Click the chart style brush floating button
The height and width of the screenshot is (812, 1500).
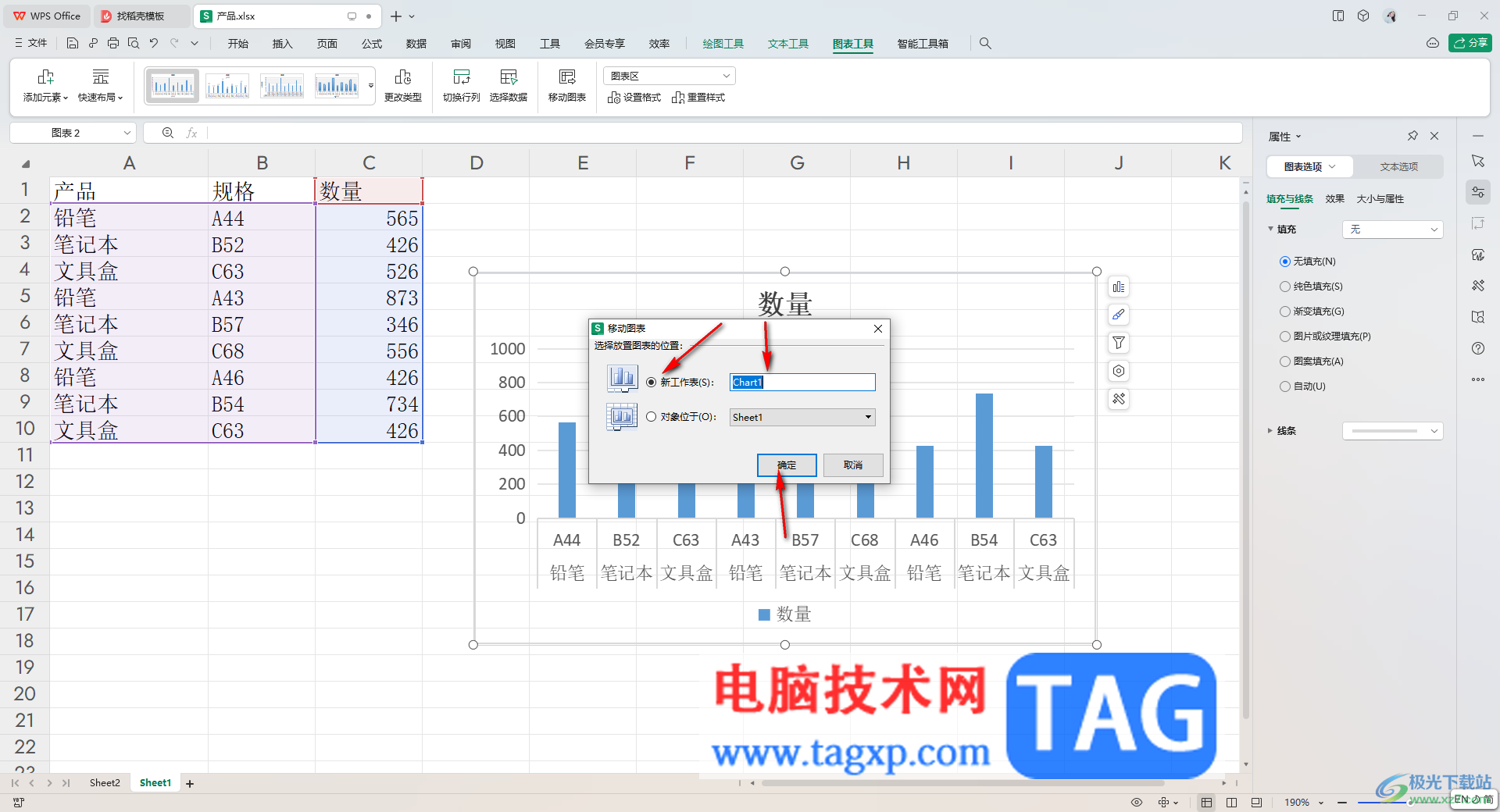coord(1119,315)
